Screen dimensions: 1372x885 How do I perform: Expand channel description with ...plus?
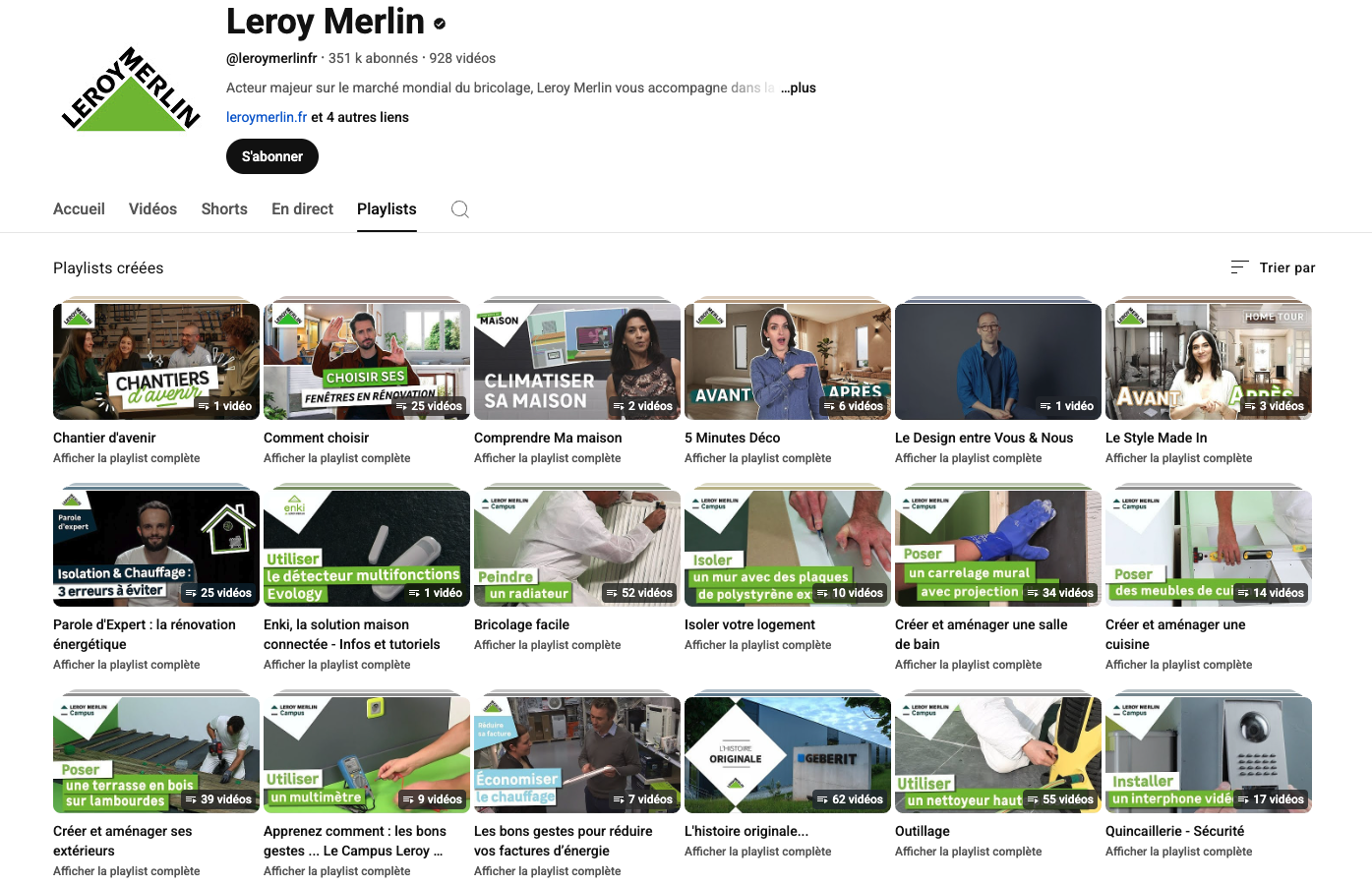(798, 88)
